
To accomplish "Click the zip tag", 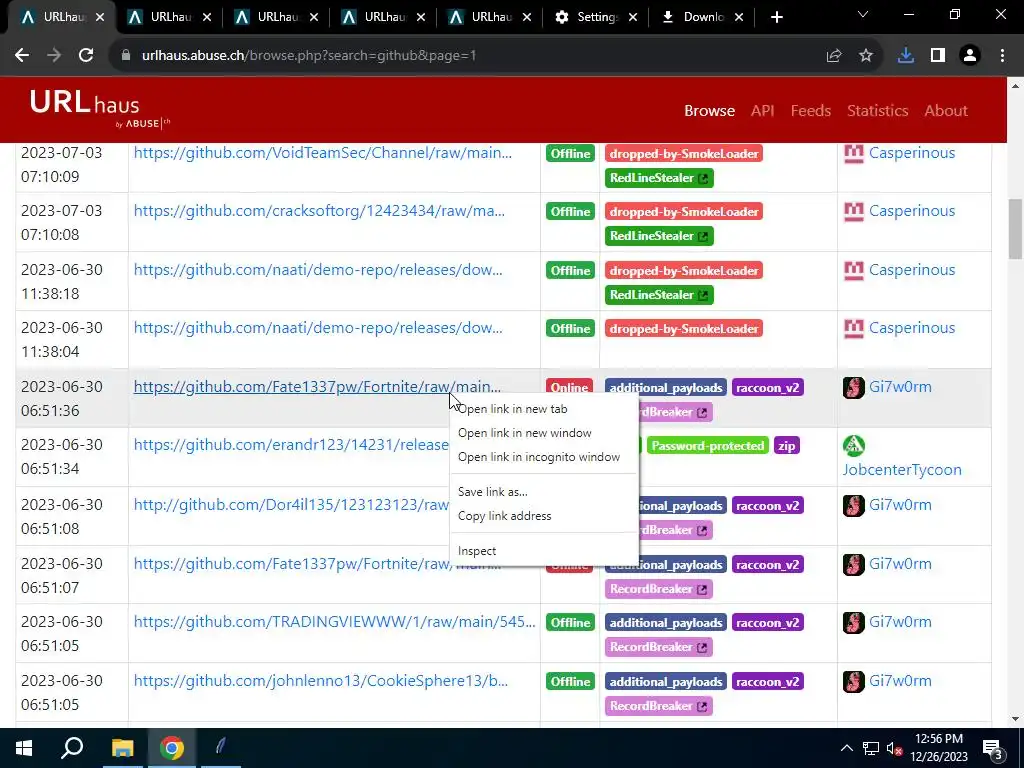I will click(x=786, y=446).
